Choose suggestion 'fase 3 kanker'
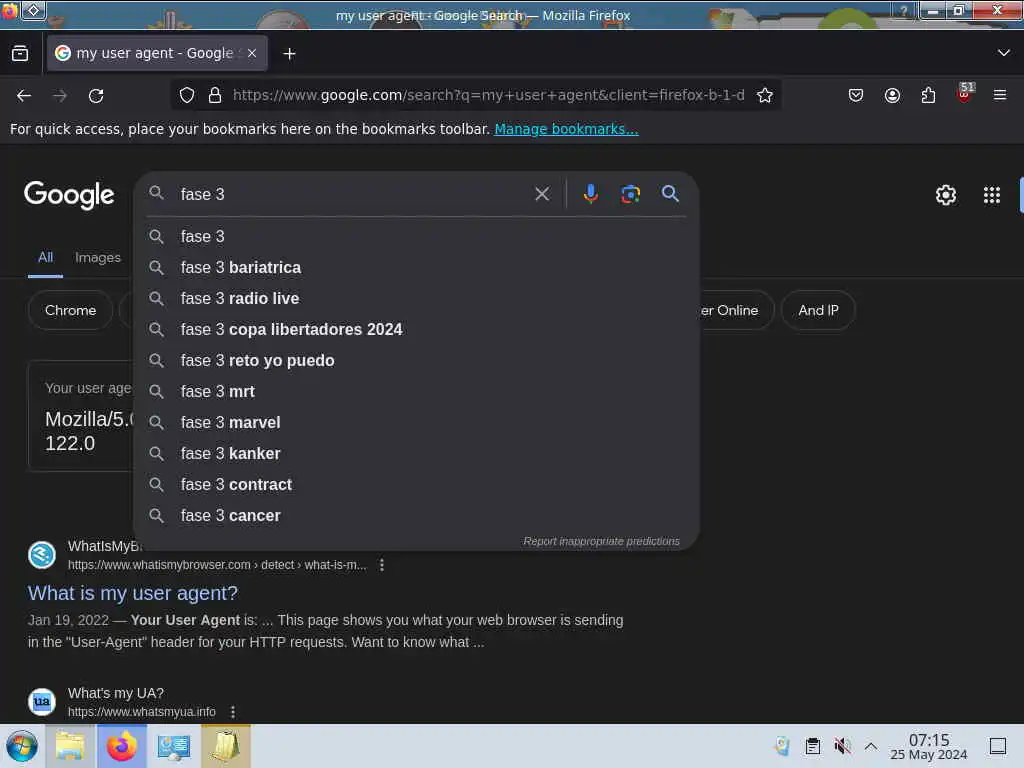Image resolution: width=1024 pixels, height=768 pixels. [416, 454]
